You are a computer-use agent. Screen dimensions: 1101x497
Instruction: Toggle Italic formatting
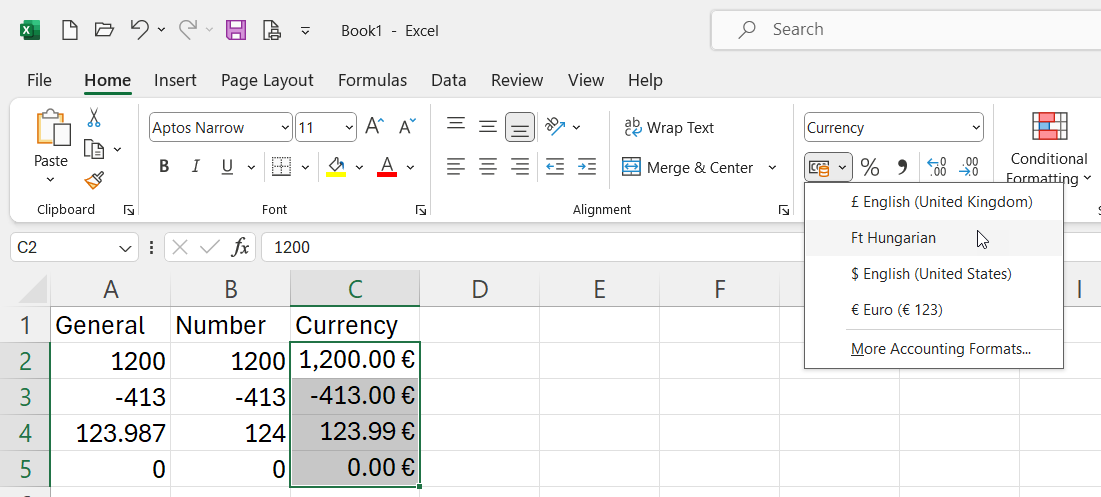196,167
